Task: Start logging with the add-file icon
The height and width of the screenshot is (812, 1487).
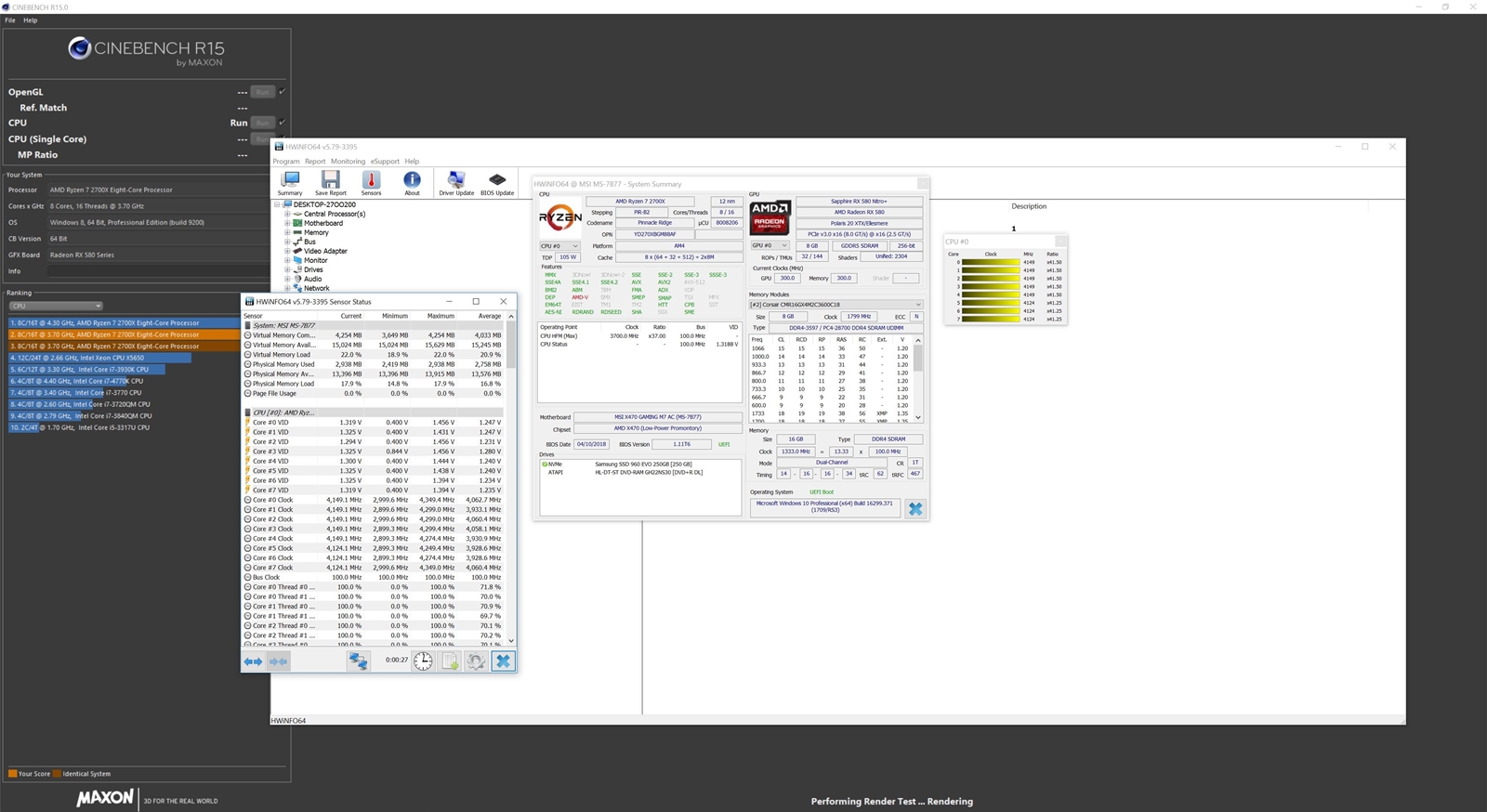Action: [x=450, y=661]
